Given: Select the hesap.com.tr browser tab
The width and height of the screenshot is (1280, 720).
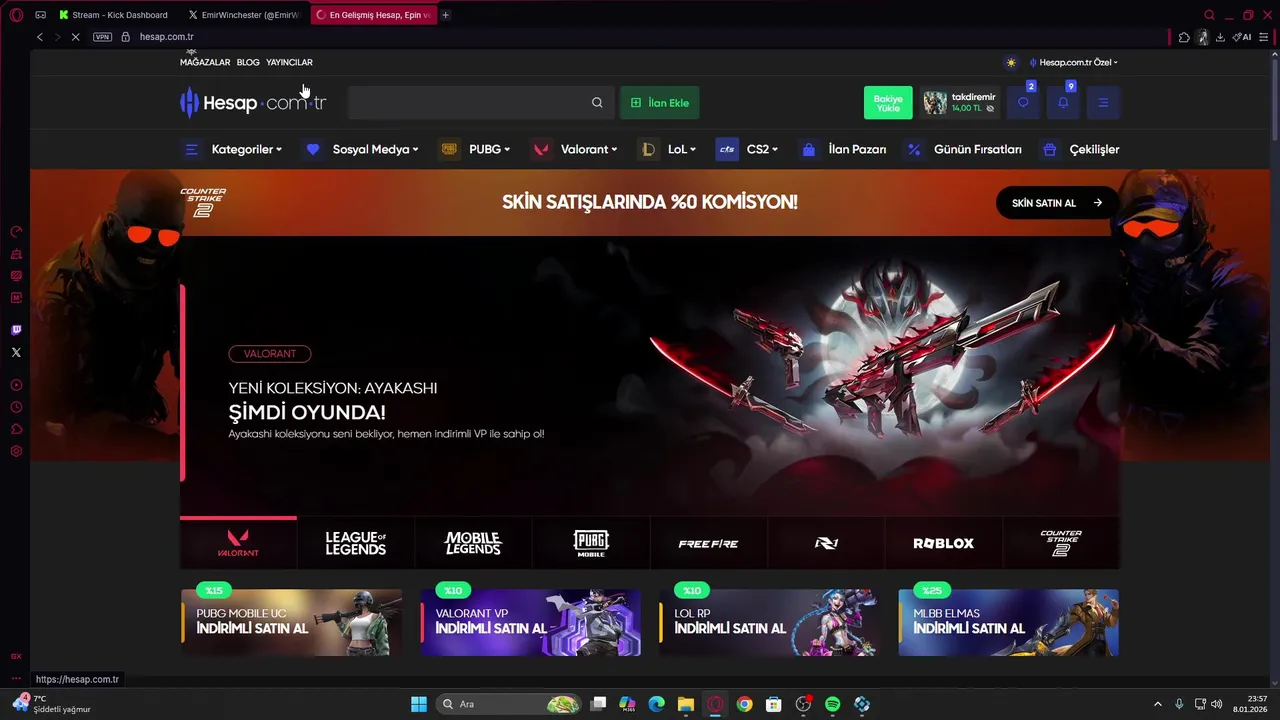Looking at the screenshot, I should [373, 15].
